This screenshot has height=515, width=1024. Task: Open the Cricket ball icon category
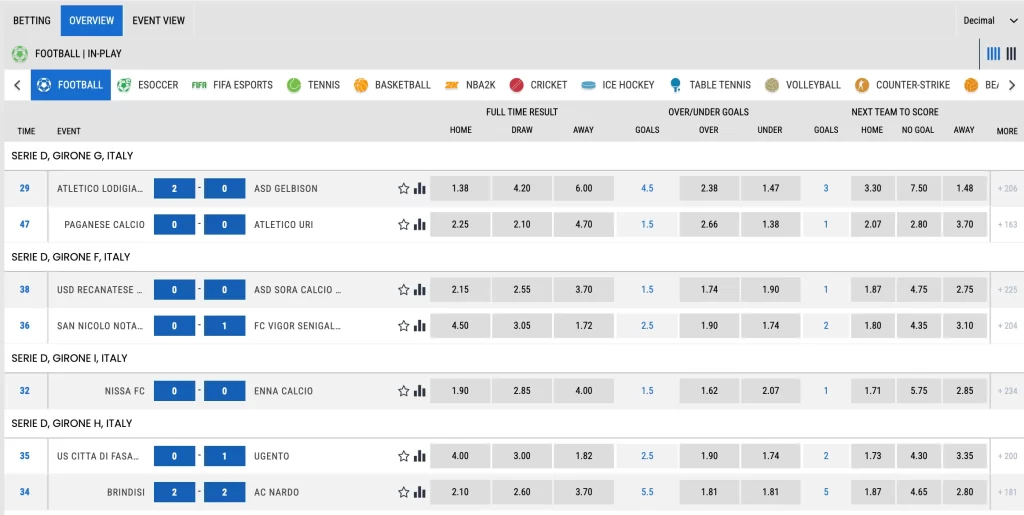(516, 85)
